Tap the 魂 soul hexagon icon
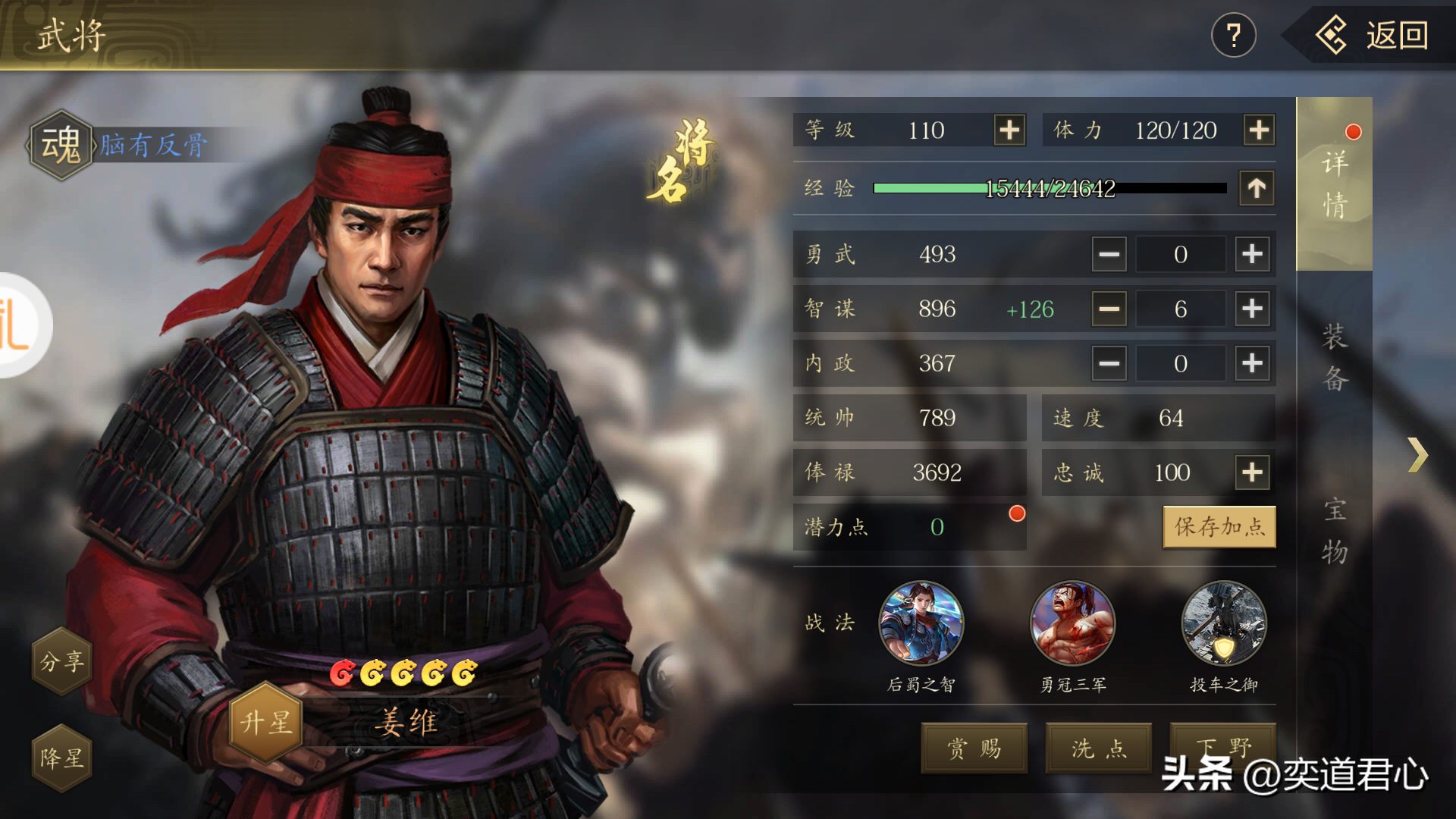Viewport: 1456px width, 819px height. [61, 145]
